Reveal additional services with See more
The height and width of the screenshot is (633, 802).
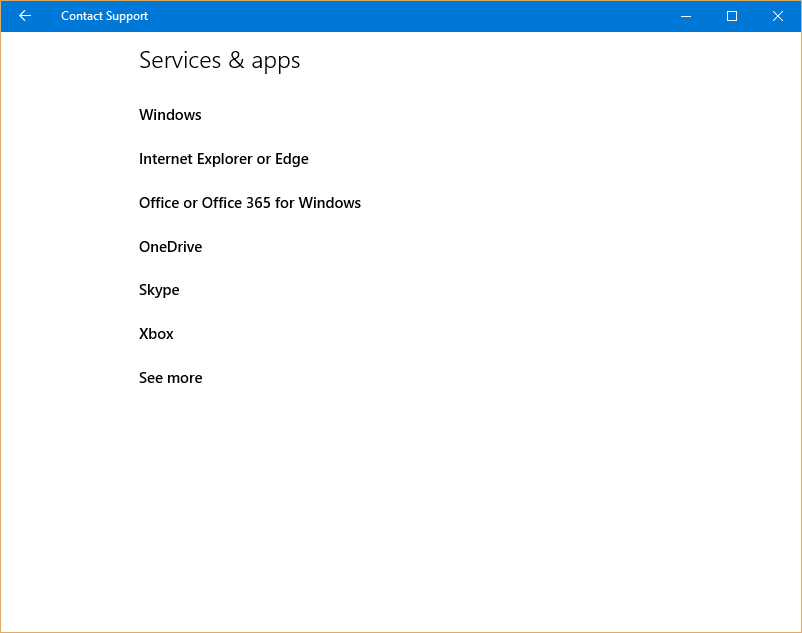click(x=170, y=378)
